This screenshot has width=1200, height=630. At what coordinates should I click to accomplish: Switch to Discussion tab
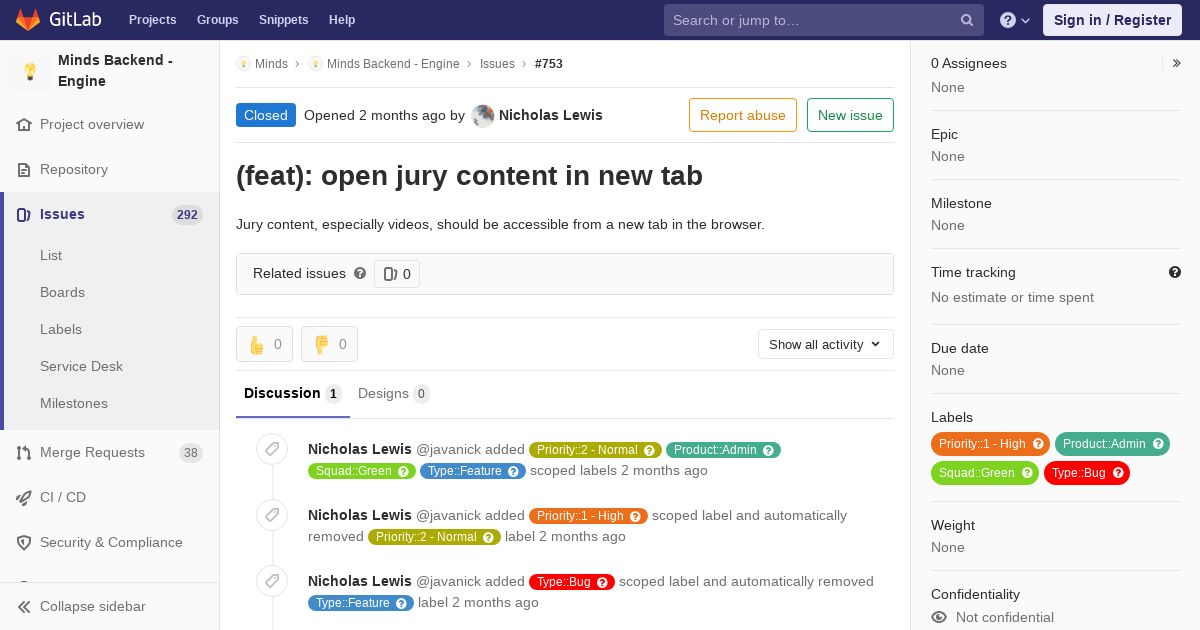coord(293,393)
